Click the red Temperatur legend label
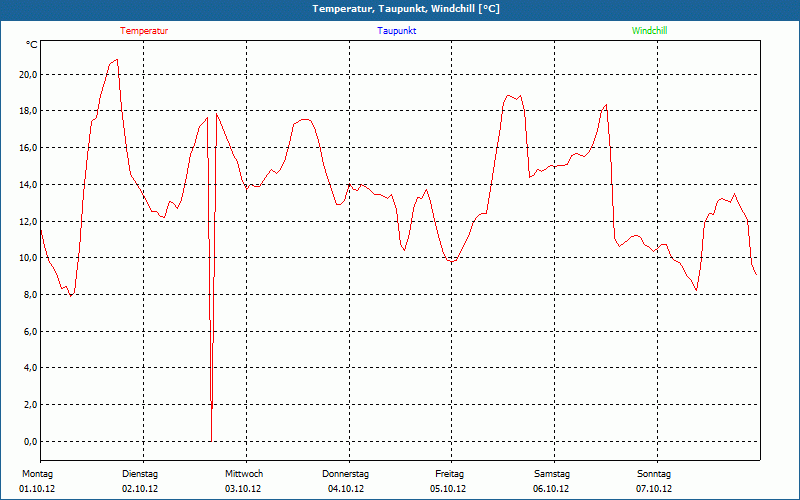This screenshot has width=800, height=500. [144, 31]
